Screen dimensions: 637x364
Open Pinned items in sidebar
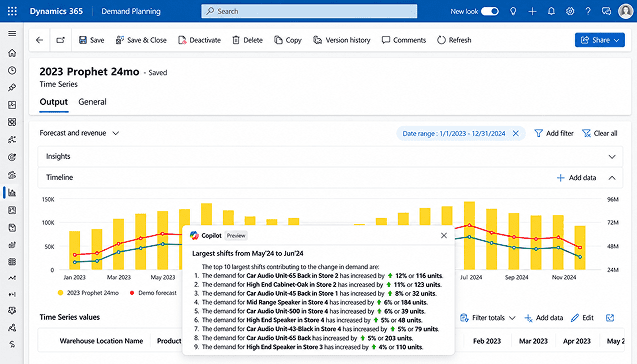[12, 87]
